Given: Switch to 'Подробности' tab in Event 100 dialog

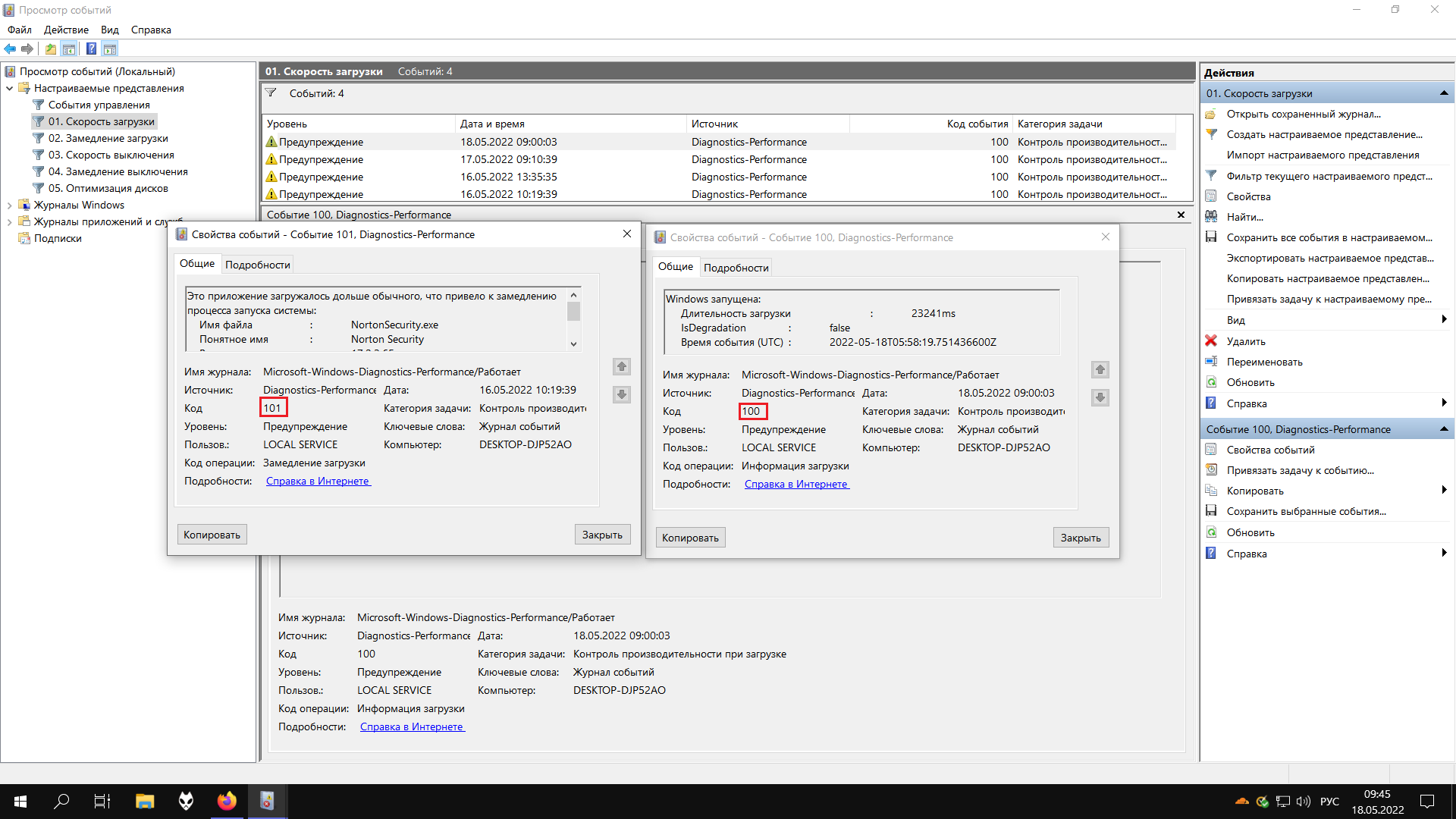Looking at the screenshot, I should (736, 268).
